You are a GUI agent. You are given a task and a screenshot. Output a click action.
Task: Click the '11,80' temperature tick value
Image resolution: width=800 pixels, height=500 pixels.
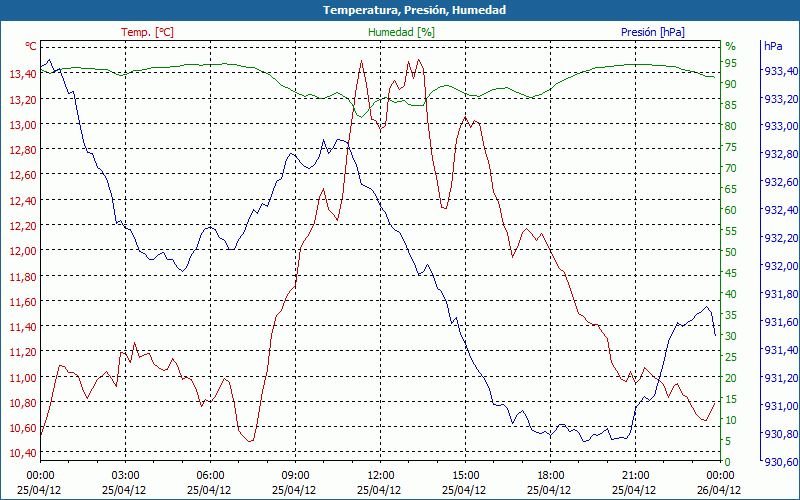click(22, 277)
